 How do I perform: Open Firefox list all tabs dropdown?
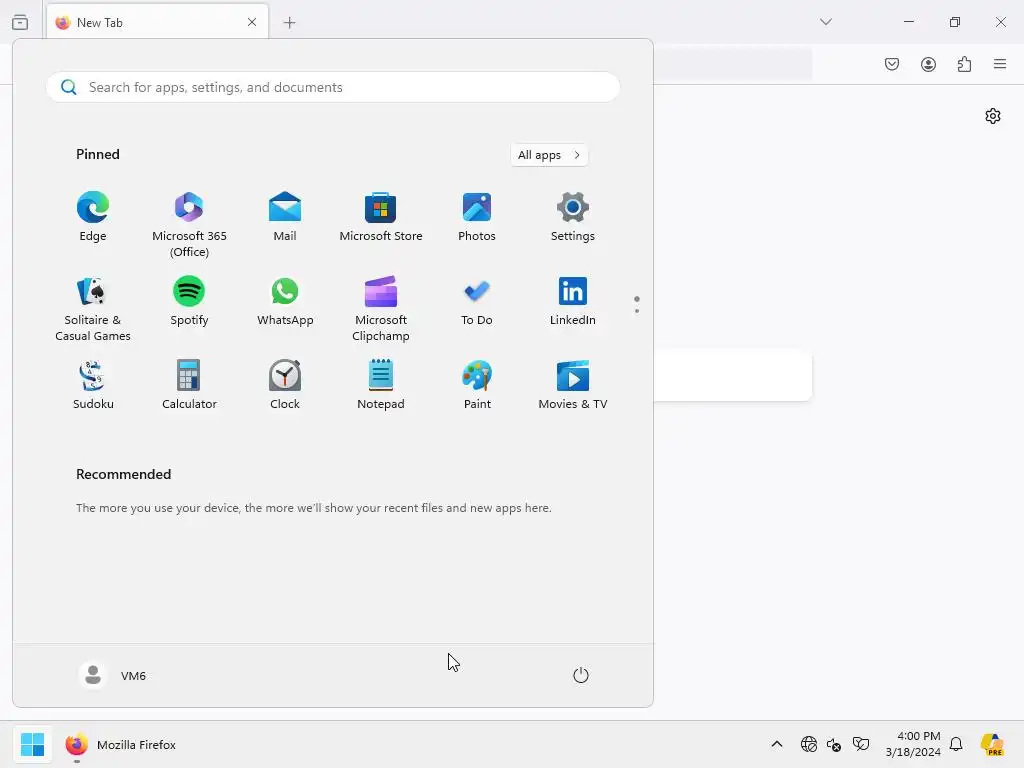pyautogui.click(x=825, y=22)
